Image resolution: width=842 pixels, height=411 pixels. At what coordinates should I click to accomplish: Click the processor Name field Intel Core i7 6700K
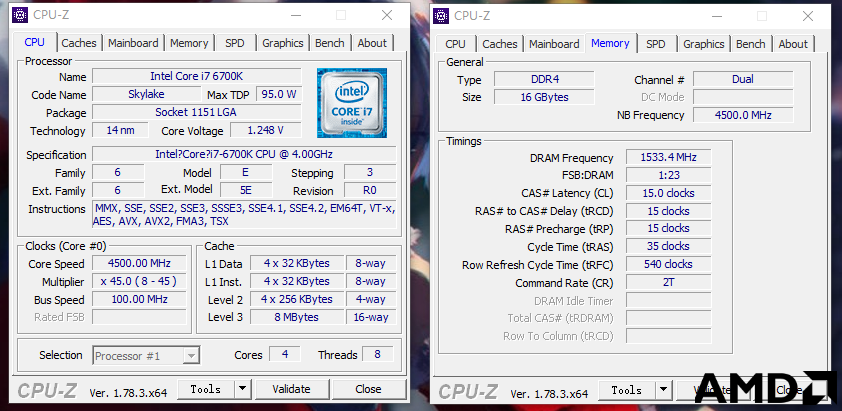(197, 76)
